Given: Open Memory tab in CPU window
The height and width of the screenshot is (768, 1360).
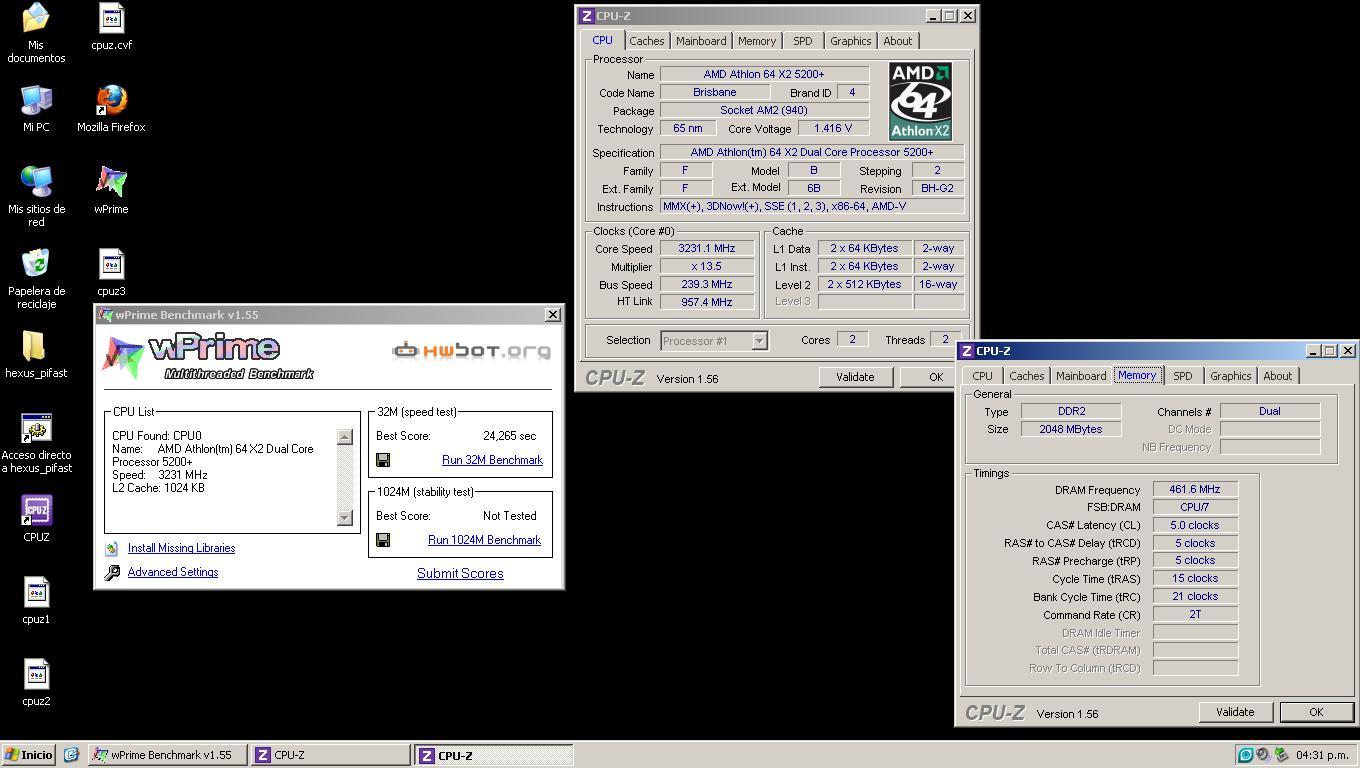Looking at the screenshot, I should 757,41.
